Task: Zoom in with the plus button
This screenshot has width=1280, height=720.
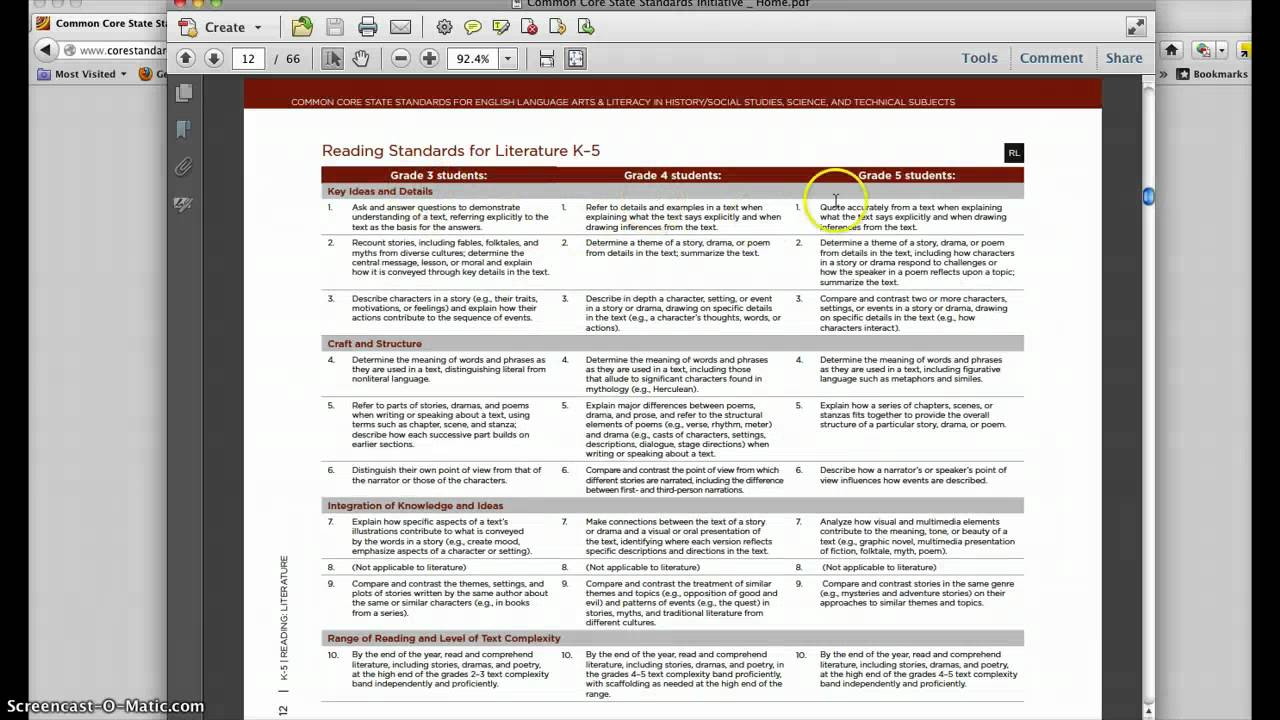Action: (429, 59)
